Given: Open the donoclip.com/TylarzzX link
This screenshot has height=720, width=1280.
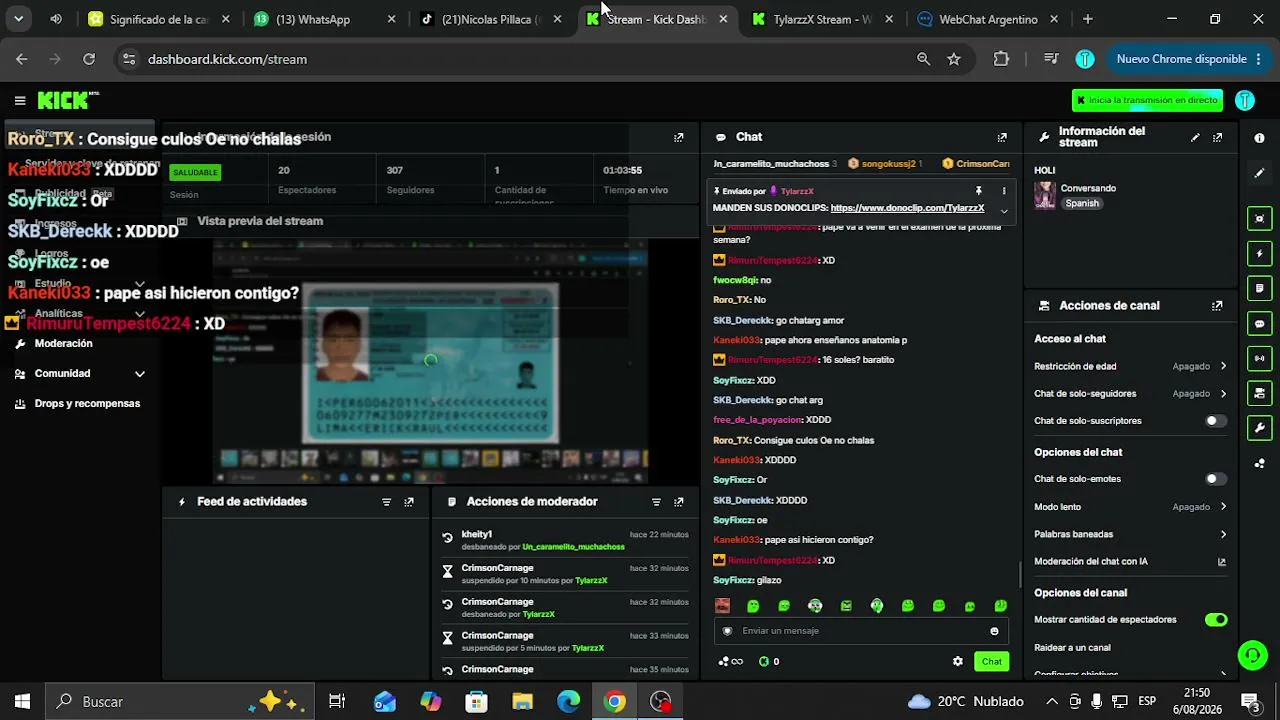Looking at the screenshot, I should tap(907, 208).
